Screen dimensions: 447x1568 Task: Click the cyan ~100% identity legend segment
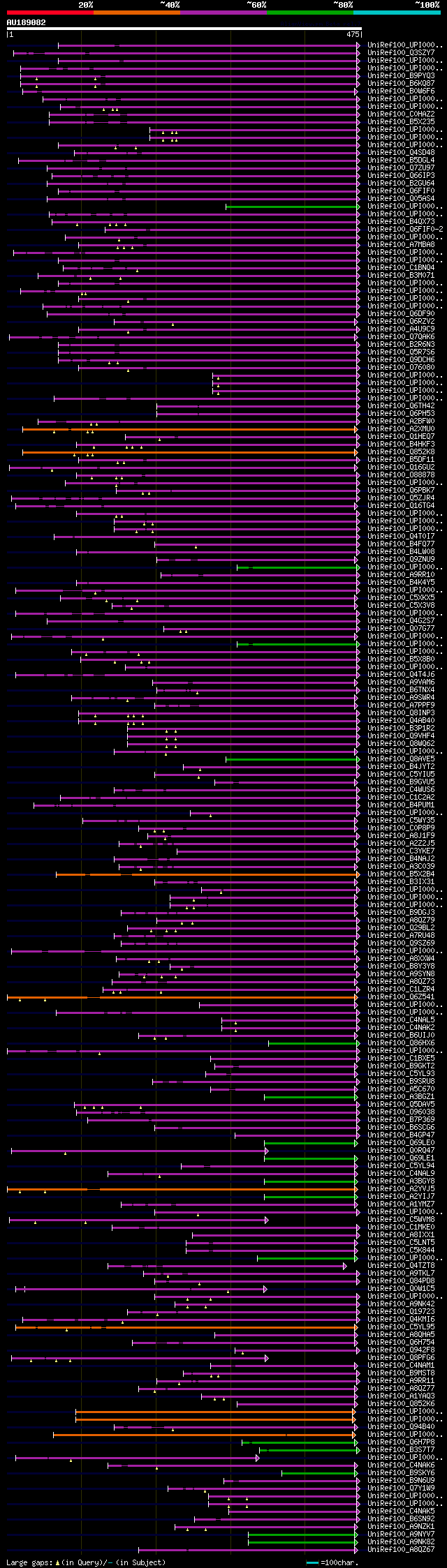point(397,12)
